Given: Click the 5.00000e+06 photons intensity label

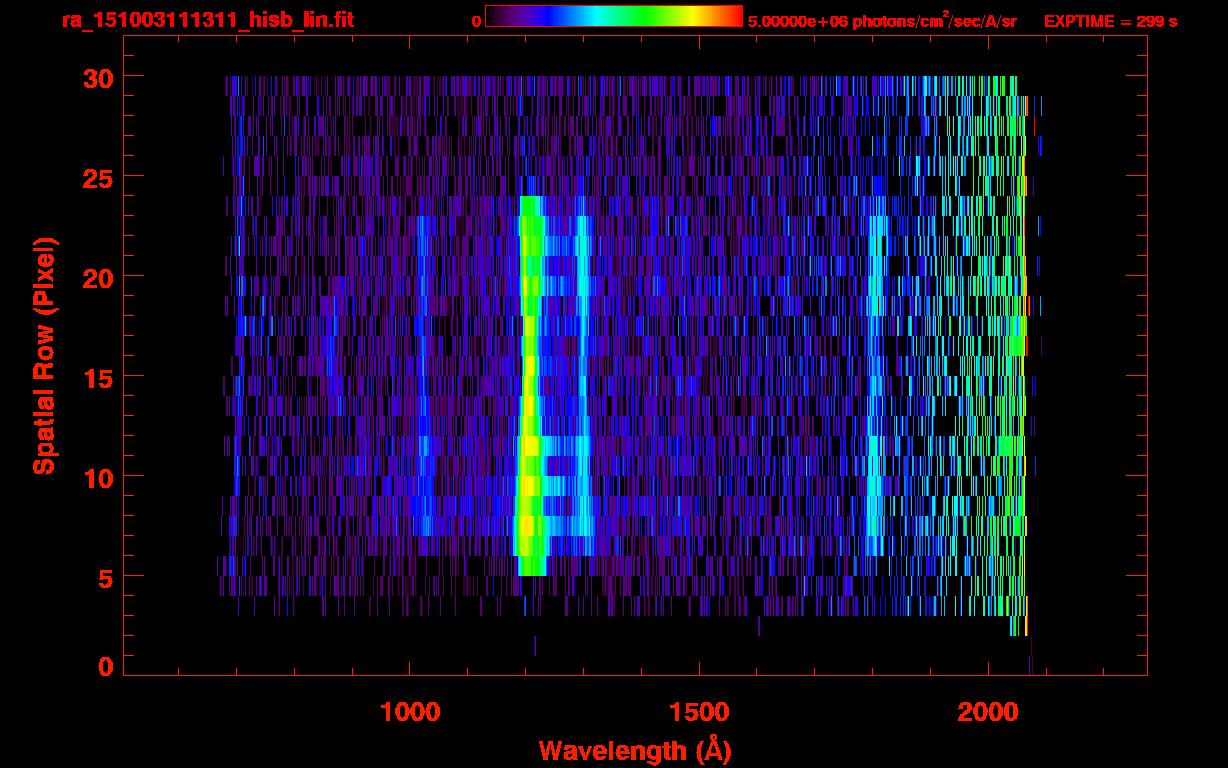Looking at the screenshot, I should click(x=881, y=21).
